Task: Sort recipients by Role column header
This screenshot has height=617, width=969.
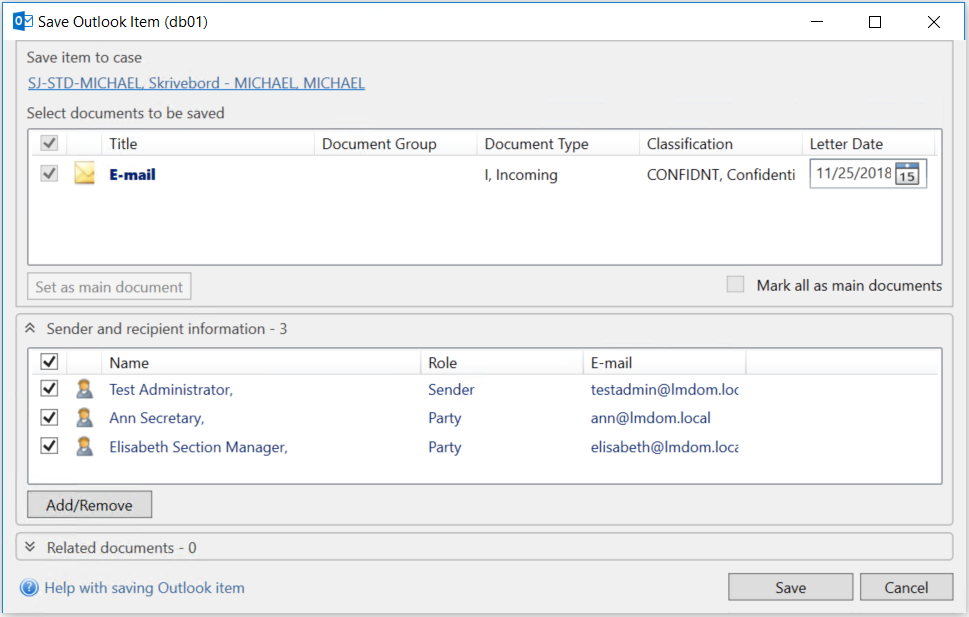Action: (442, 363)
